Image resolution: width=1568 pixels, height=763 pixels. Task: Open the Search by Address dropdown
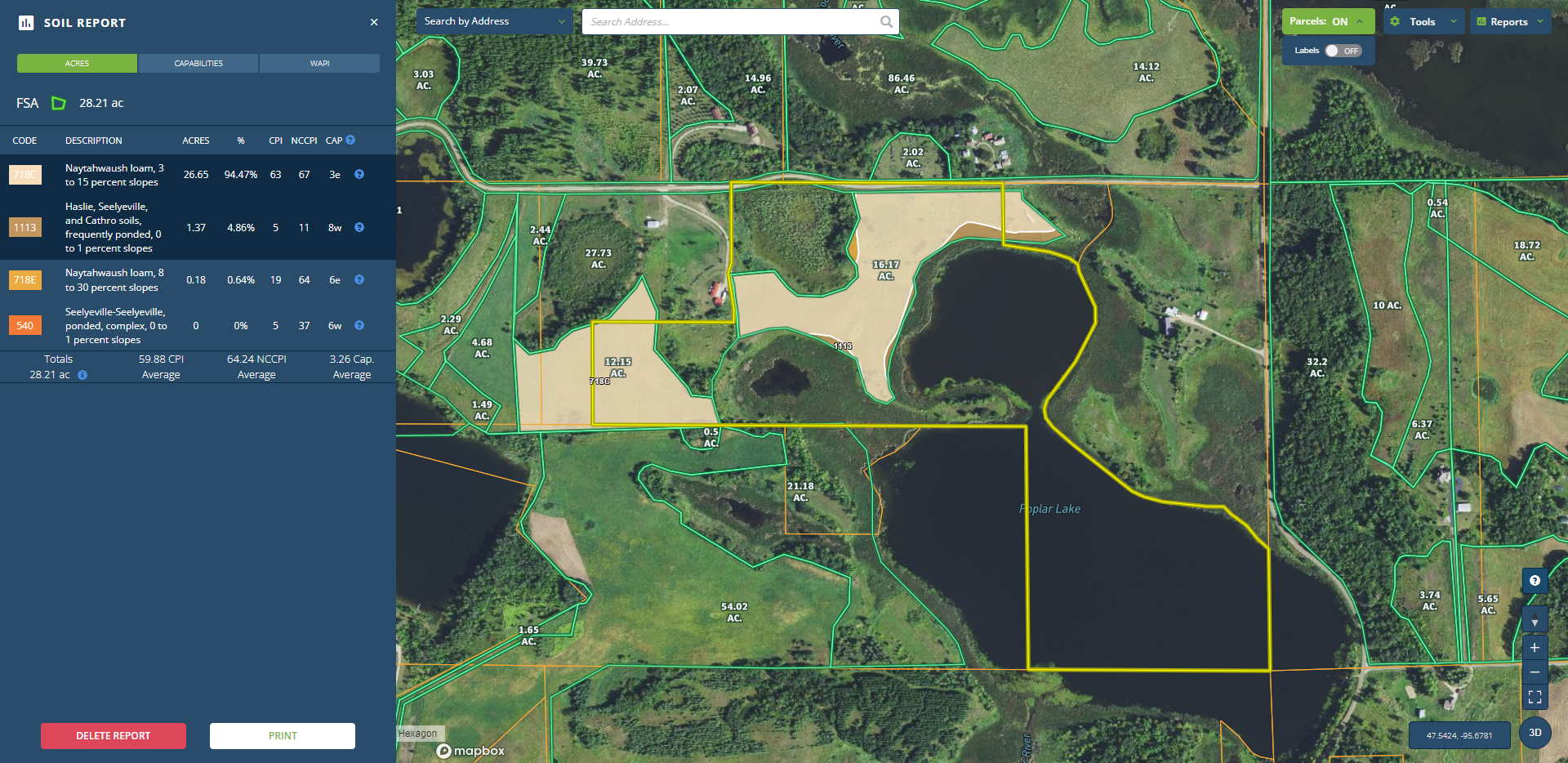coord(494,22)
